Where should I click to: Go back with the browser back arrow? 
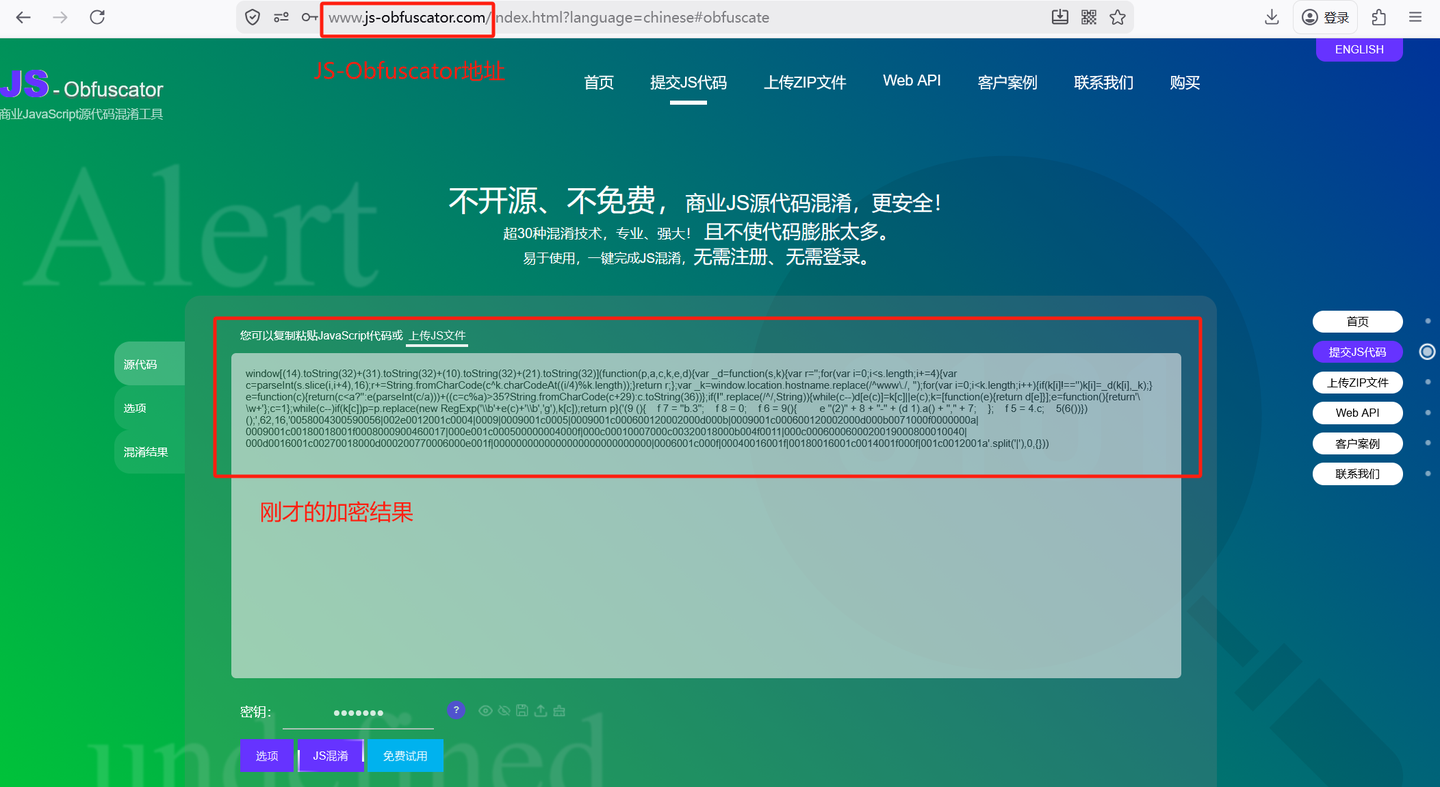[23, 17]
